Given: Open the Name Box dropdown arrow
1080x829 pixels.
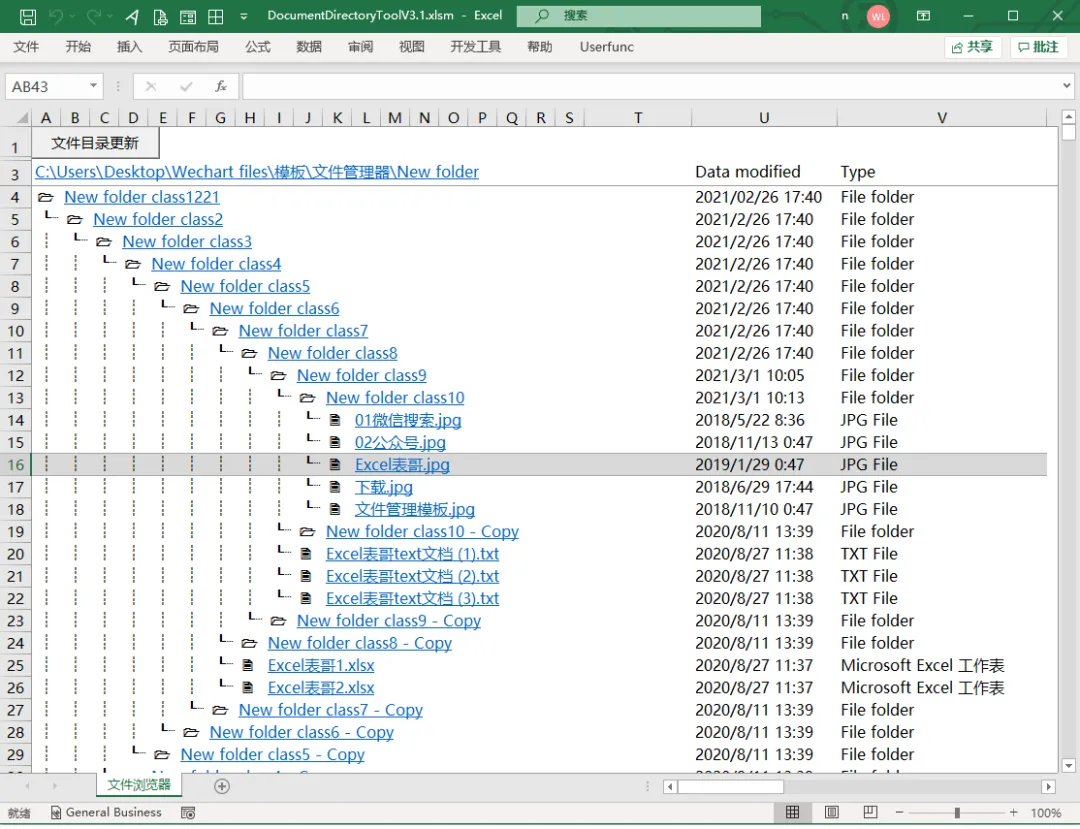Looking at the screenshot, I should (93, 86).
